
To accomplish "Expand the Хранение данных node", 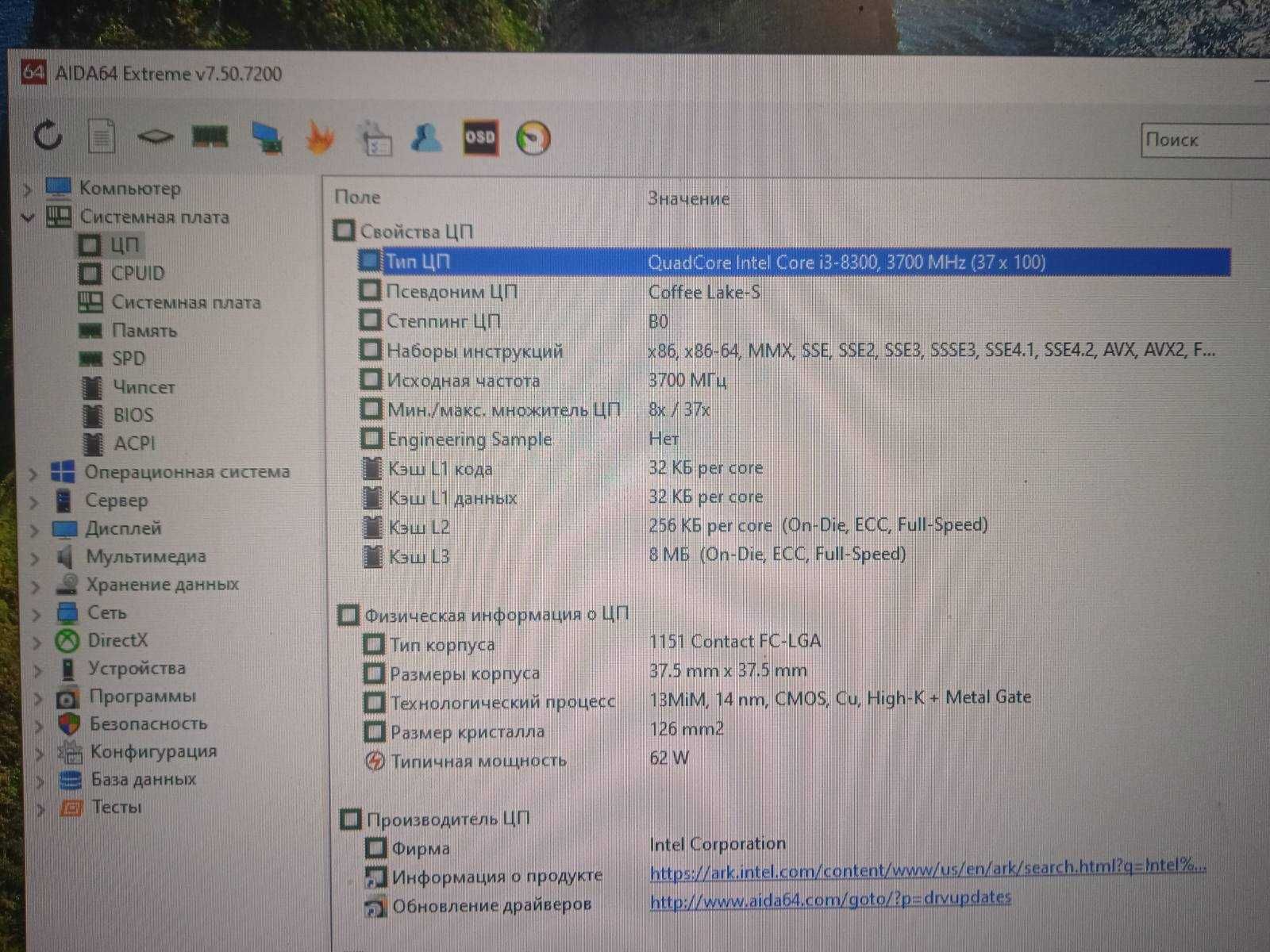I will (x=35, y=586).
